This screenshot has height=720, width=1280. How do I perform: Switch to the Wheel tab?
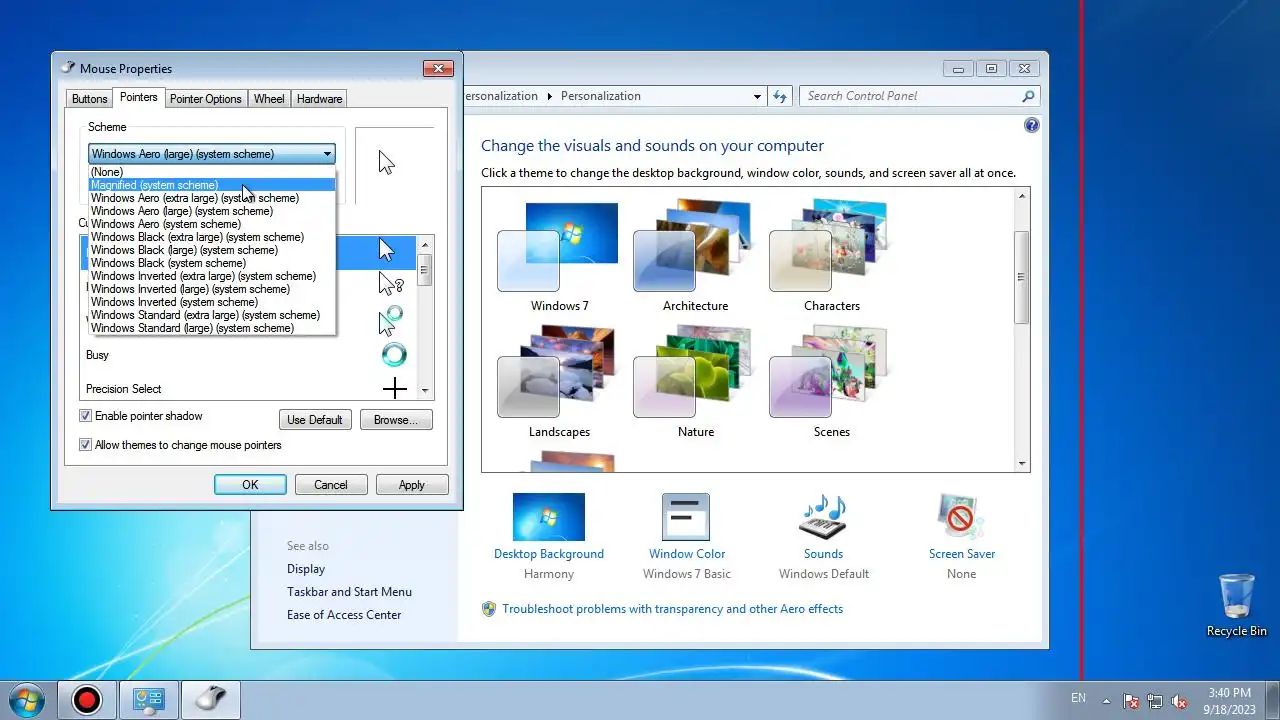[269, 99]
